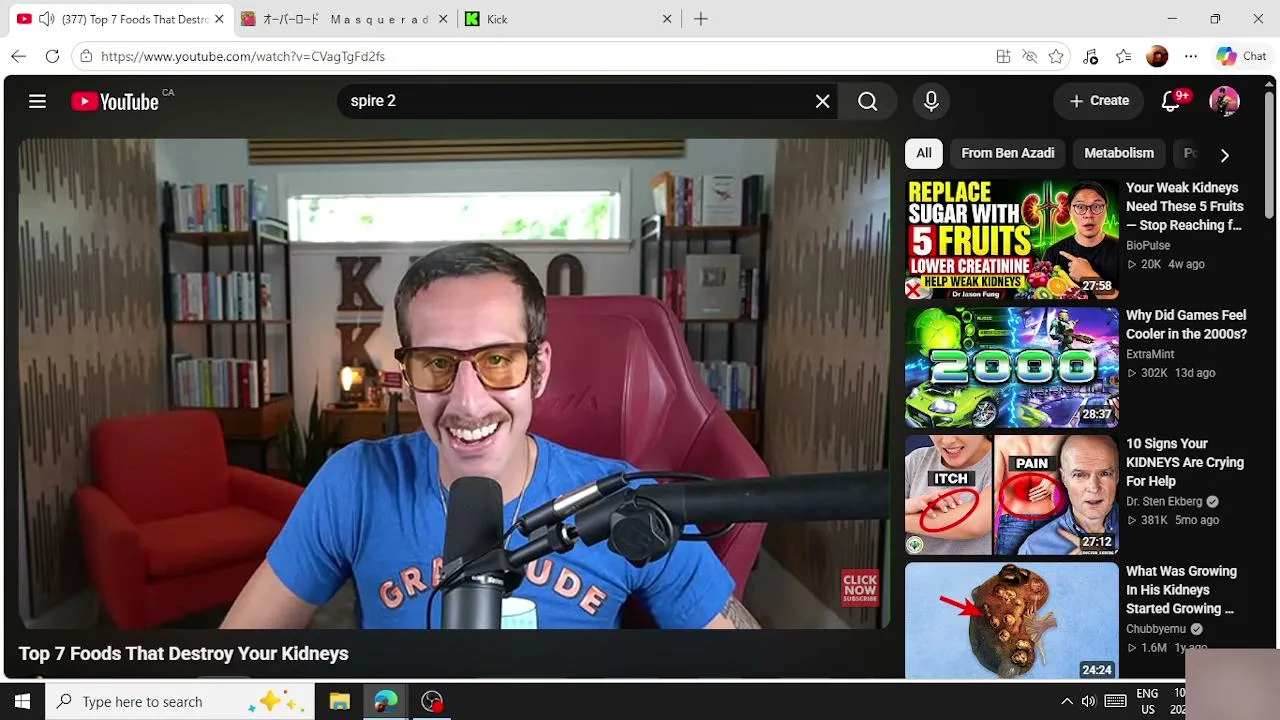Click the Windows taskbar search box
The width and height of the screenshot is (1280, 720).
178,701
